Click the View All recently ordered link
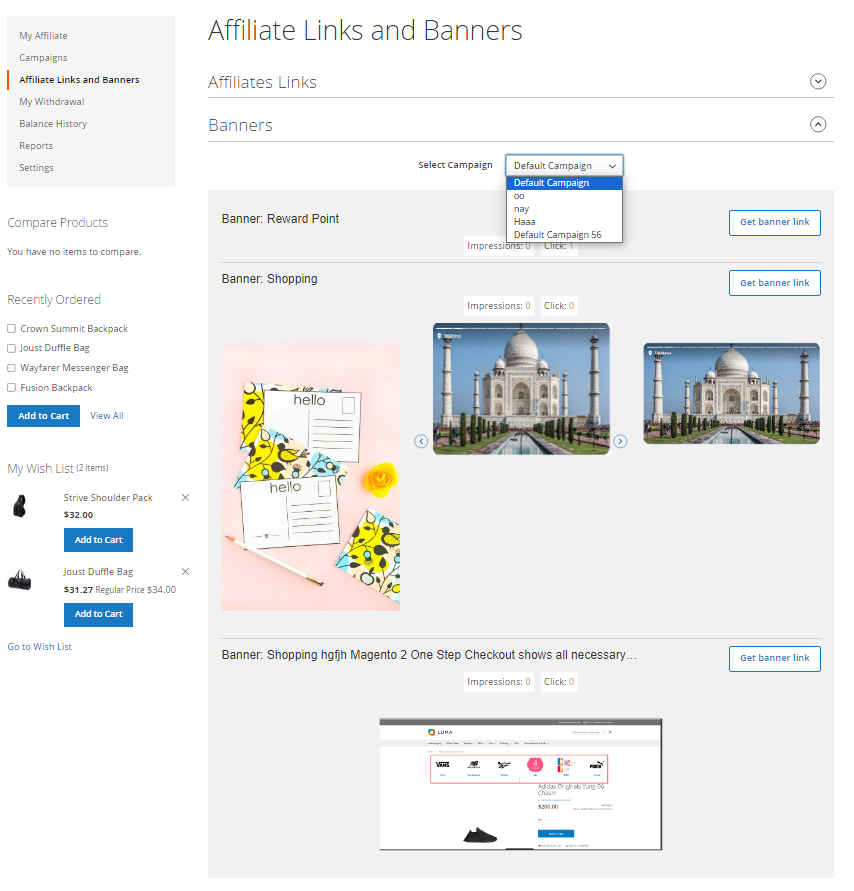Image resolution: width=854 pixels, height=891 pixels. [107, 416]
